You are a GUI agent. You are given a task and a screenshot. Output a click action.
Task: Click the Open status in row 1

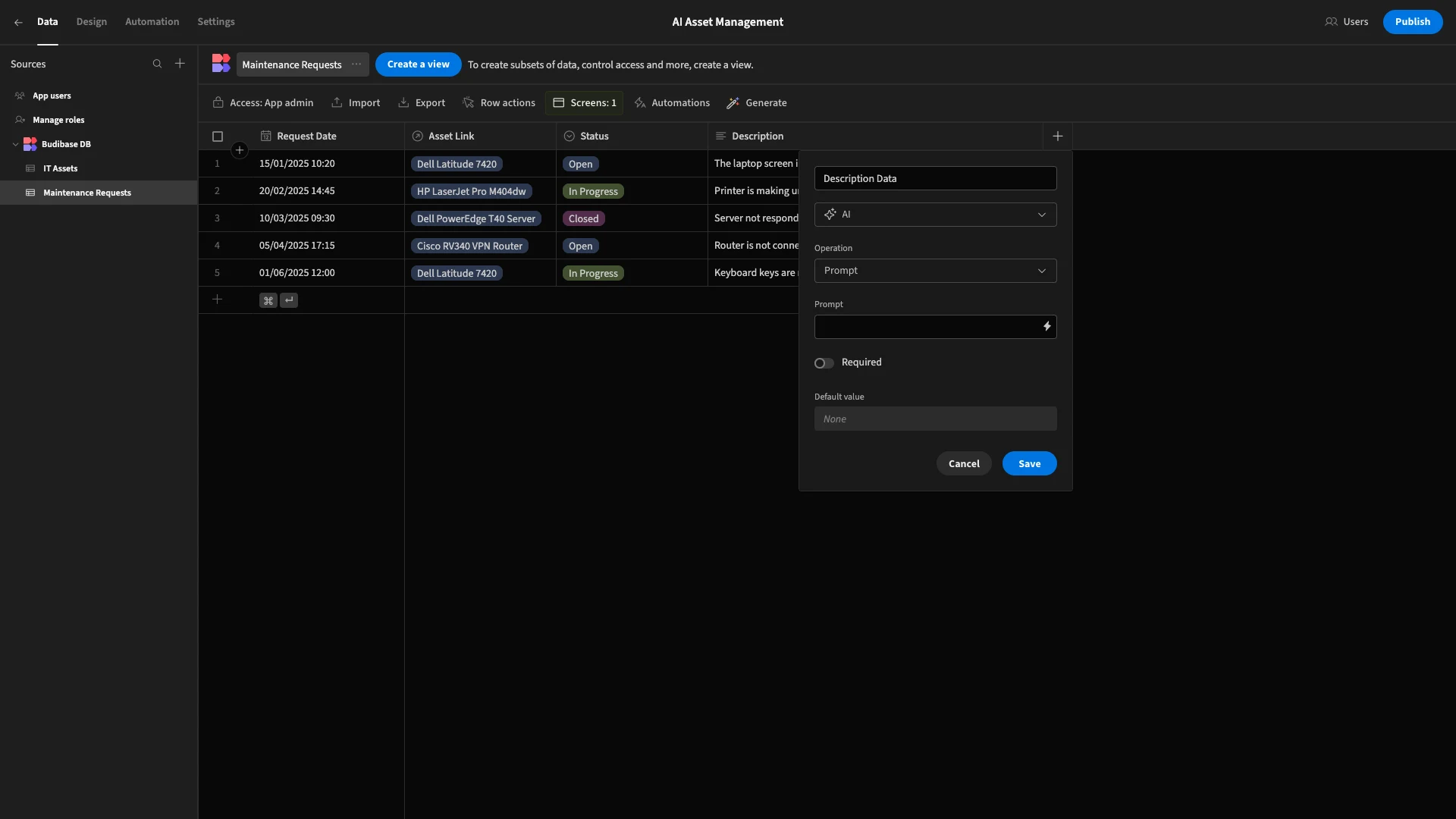pyautogui.click(x=580, y=164)
